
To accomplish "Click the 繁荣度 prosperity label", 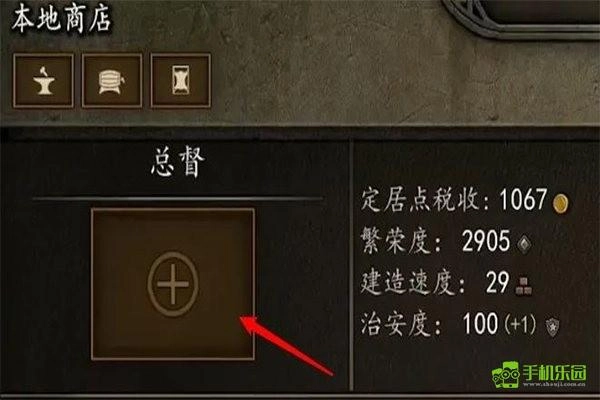I will click(401, 241).
